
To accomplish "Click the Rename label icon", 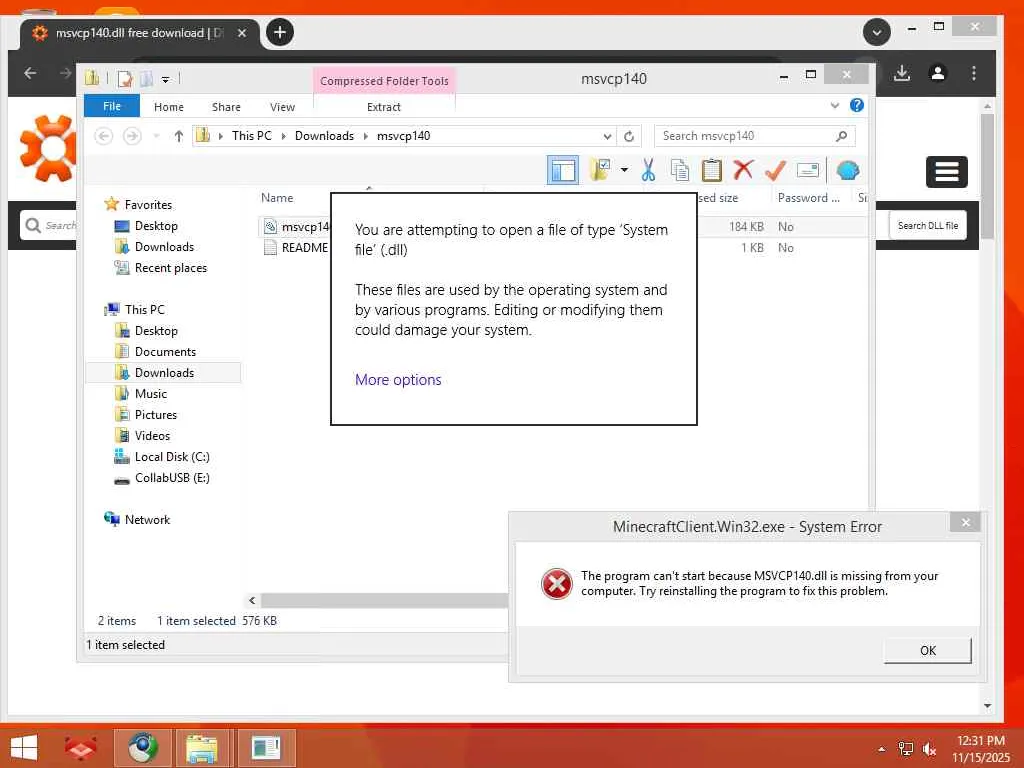I will [808, 170].
